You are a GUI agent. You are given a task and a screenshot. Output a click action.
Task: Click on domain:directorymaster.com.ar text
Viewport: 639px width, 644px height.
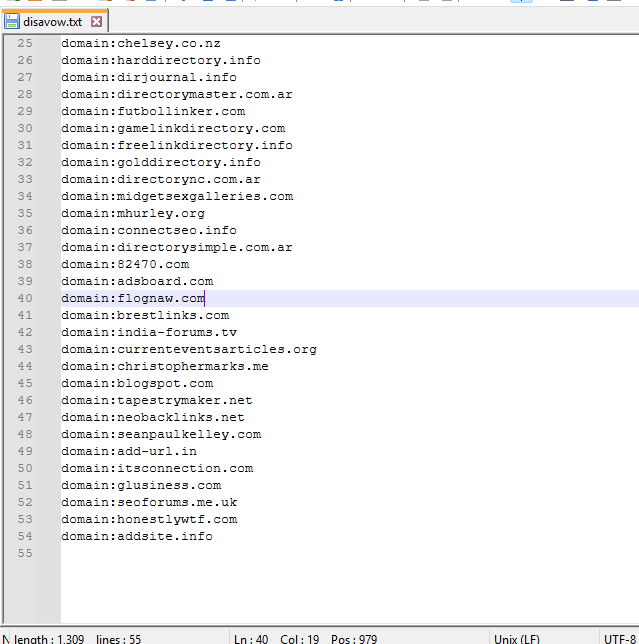[x=177, y=94]
